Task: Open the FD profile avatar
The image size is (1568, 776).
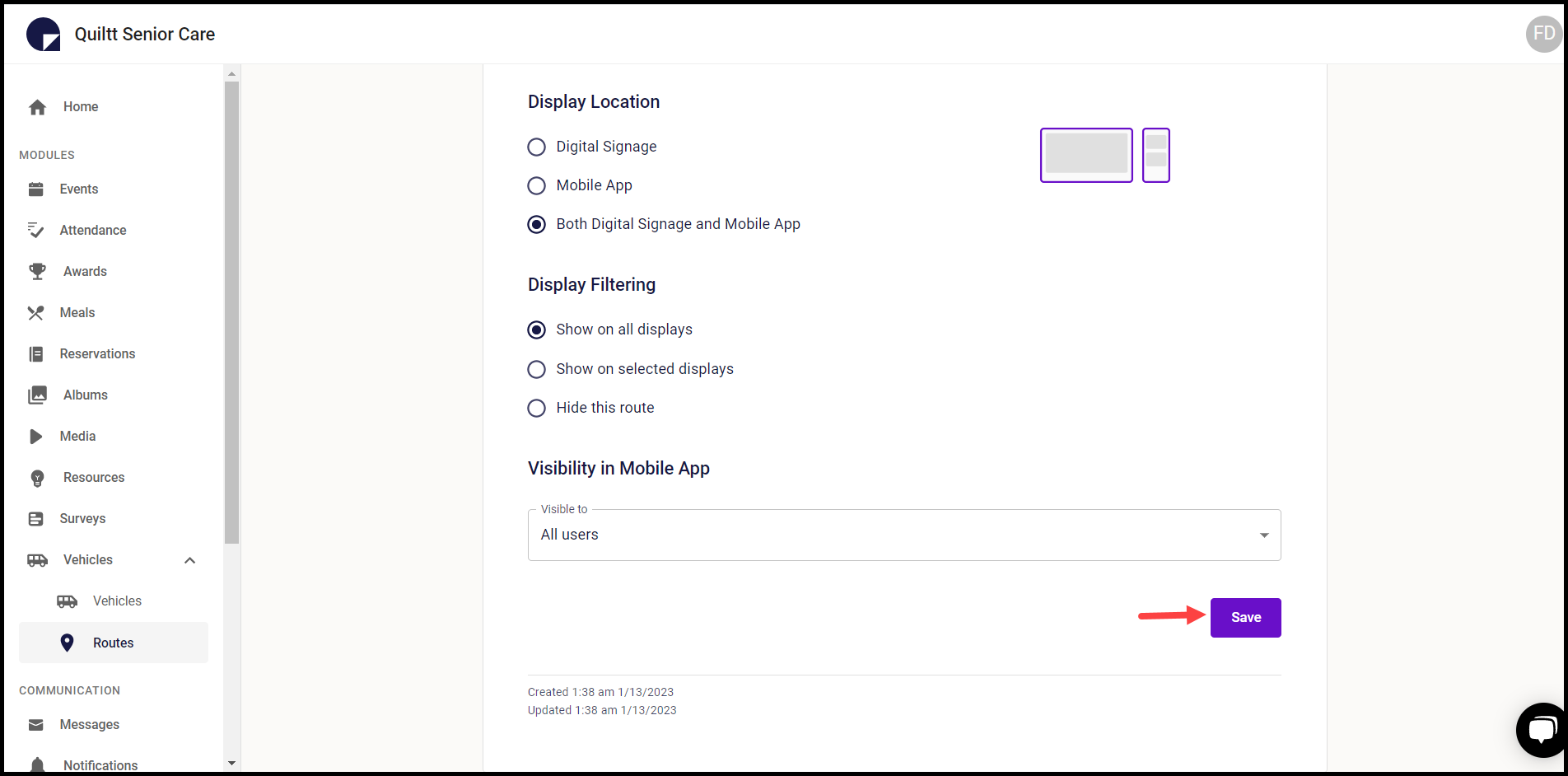Action: point(1543,34)
